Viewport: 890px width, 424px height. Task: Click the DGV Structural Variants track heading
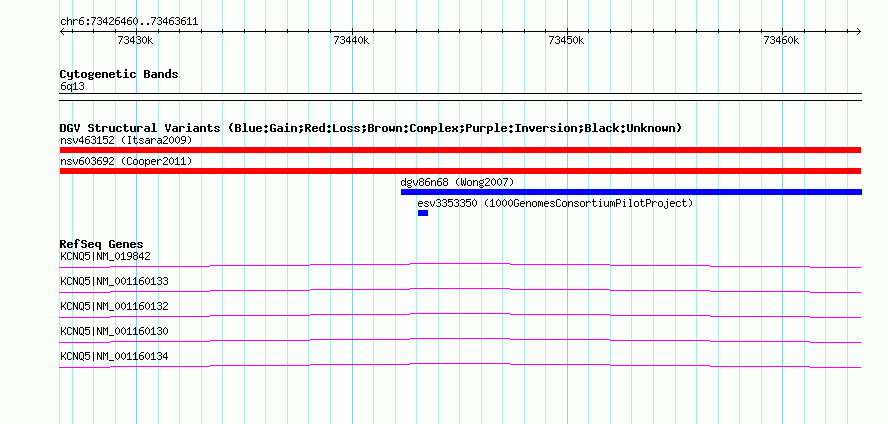(371, 128)
